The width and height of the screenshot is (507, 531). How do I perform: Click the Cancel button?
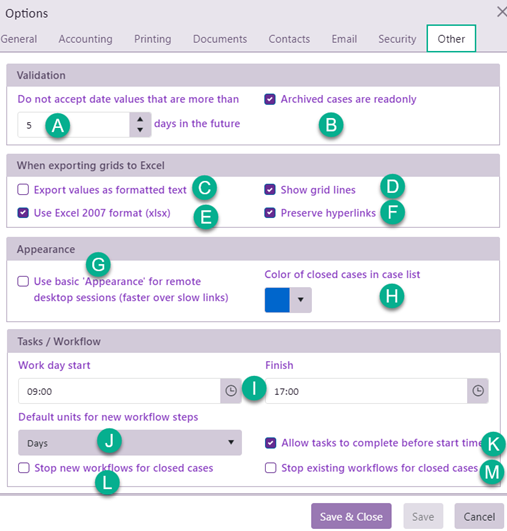coord(479,516)
